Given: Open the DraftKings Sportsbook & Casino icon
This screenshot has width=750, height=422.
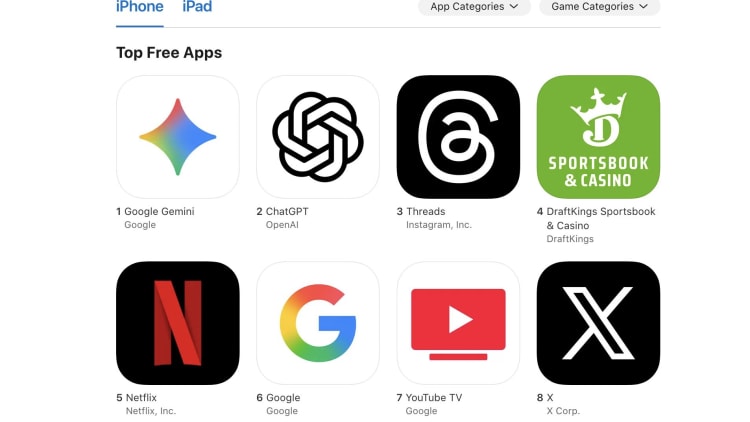Looking at the screenshot, I should coord(598,137).
